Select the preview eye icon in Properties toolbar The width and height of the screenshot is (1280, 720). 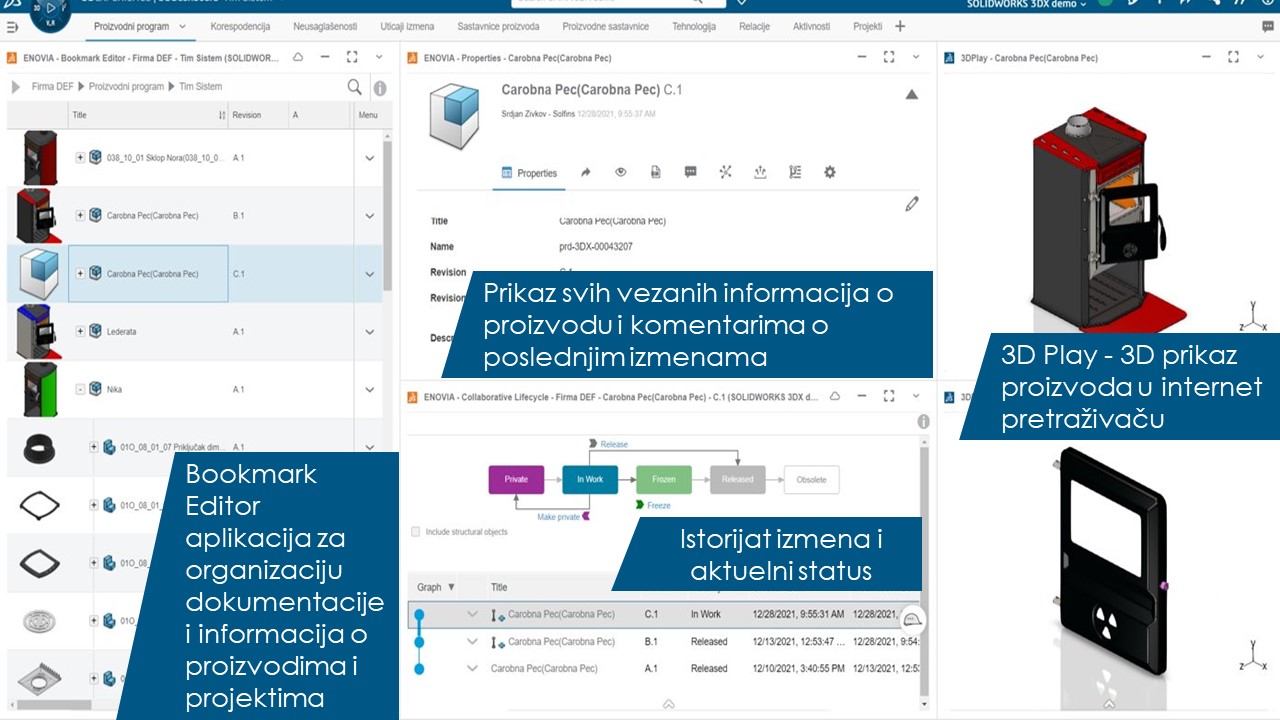click(x=620, y=172)
